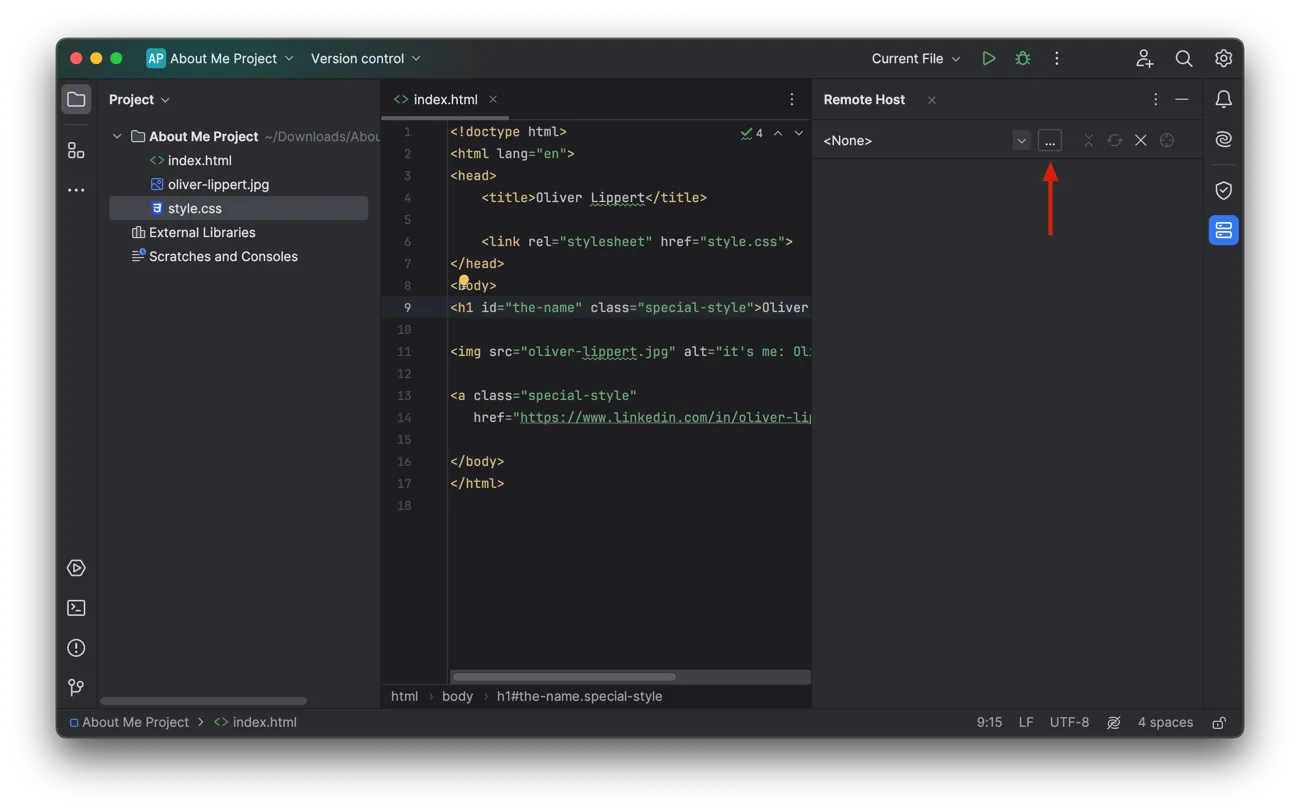Viewport: 1300px width, 812px height.
Task: Click editor horizontal scrollbar
Action: point(564,677)
